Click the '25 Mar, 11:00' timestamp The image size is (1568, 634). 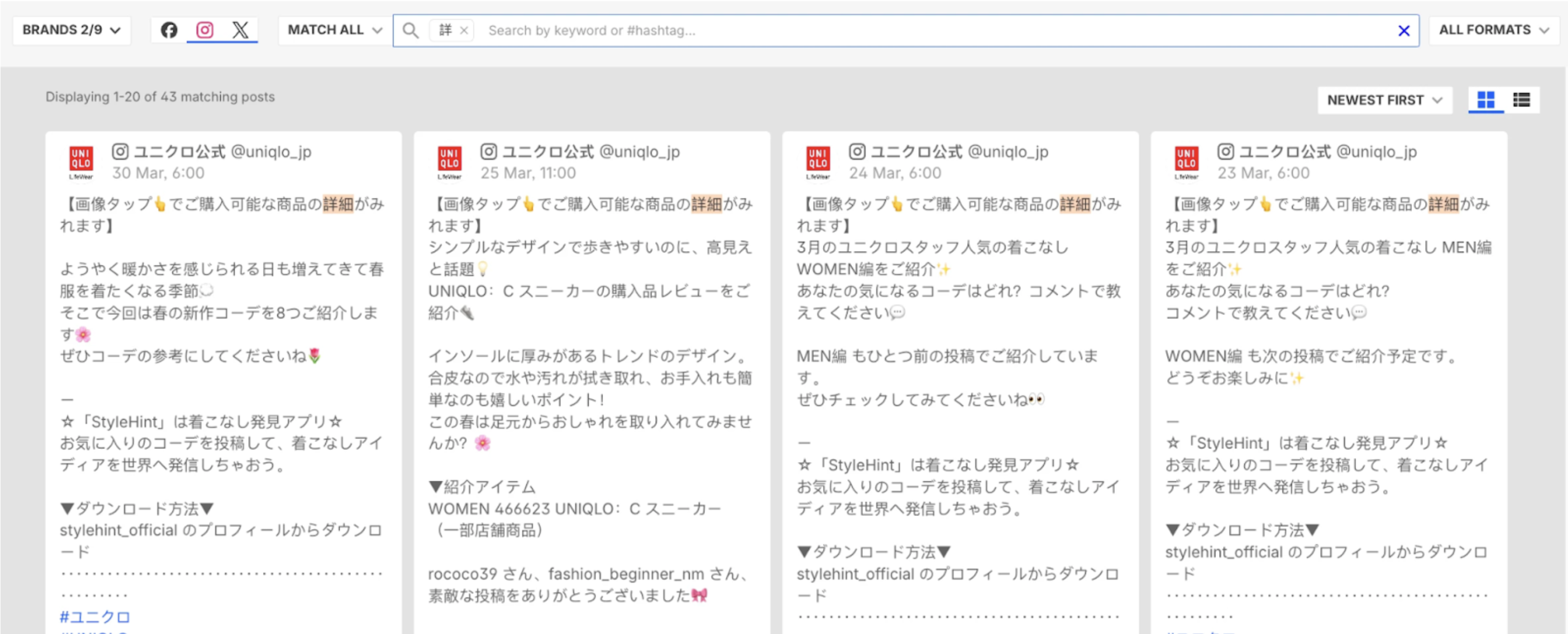529,173
